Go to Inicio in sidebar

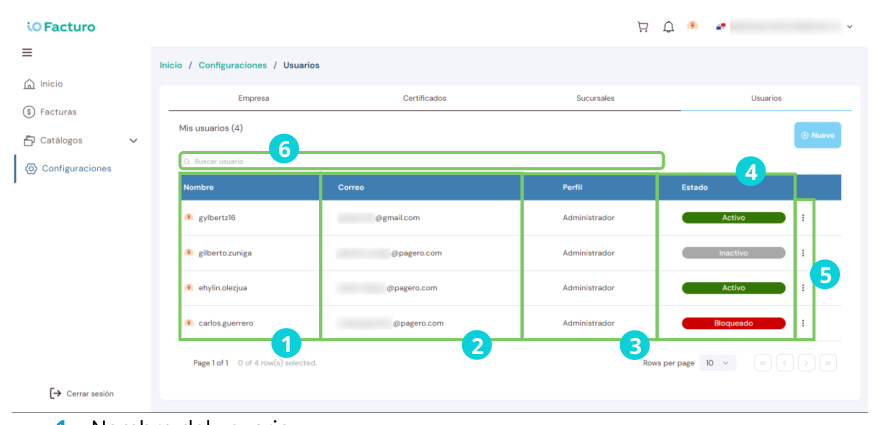44,84
